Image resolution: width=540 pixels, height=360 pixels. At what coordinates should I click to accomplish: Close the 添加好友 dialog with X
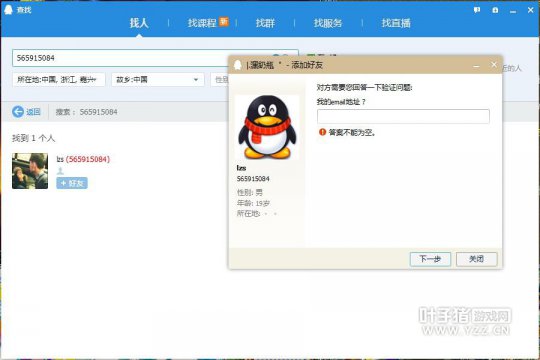494,64
